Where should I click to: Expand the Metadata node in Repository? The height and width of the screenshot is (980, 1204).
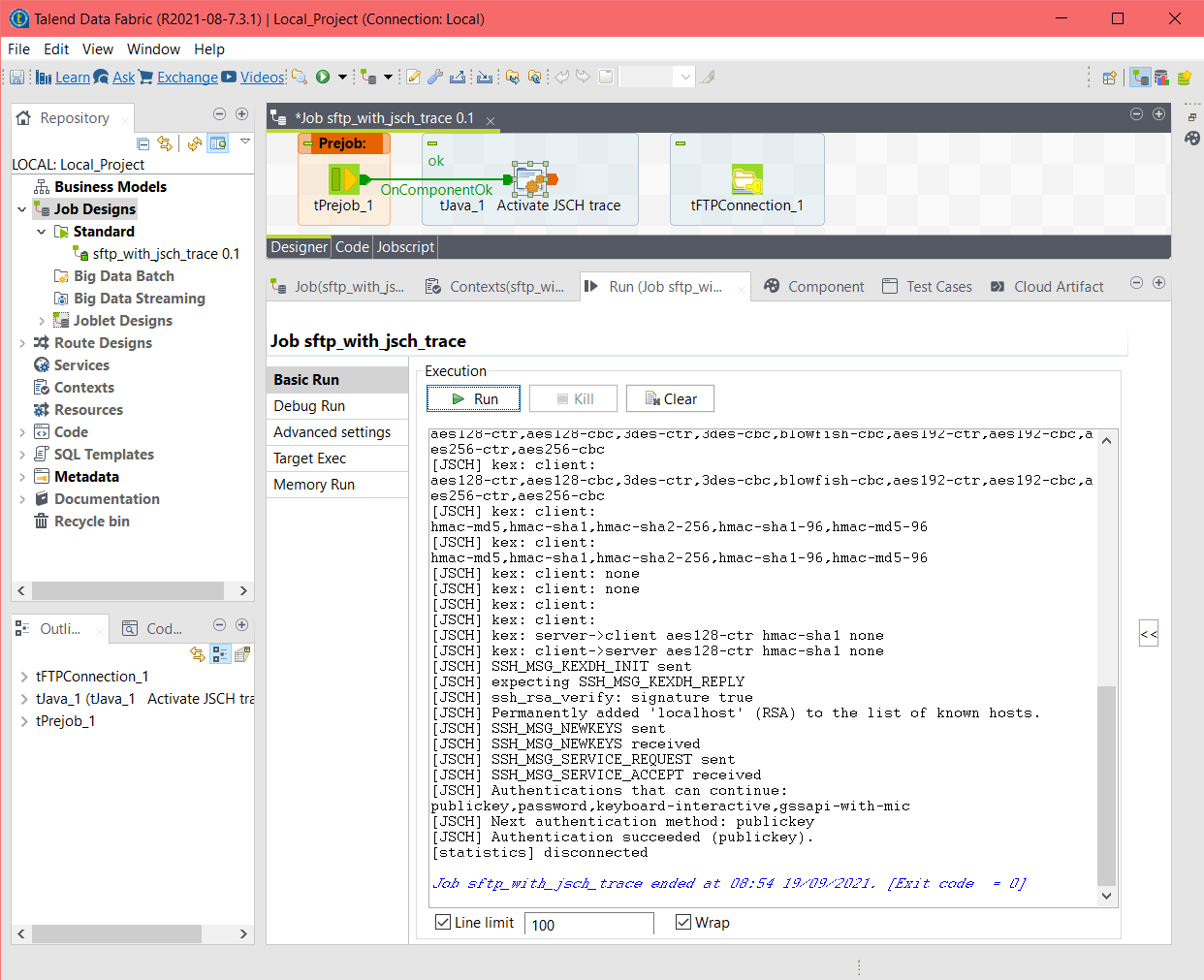21,476
